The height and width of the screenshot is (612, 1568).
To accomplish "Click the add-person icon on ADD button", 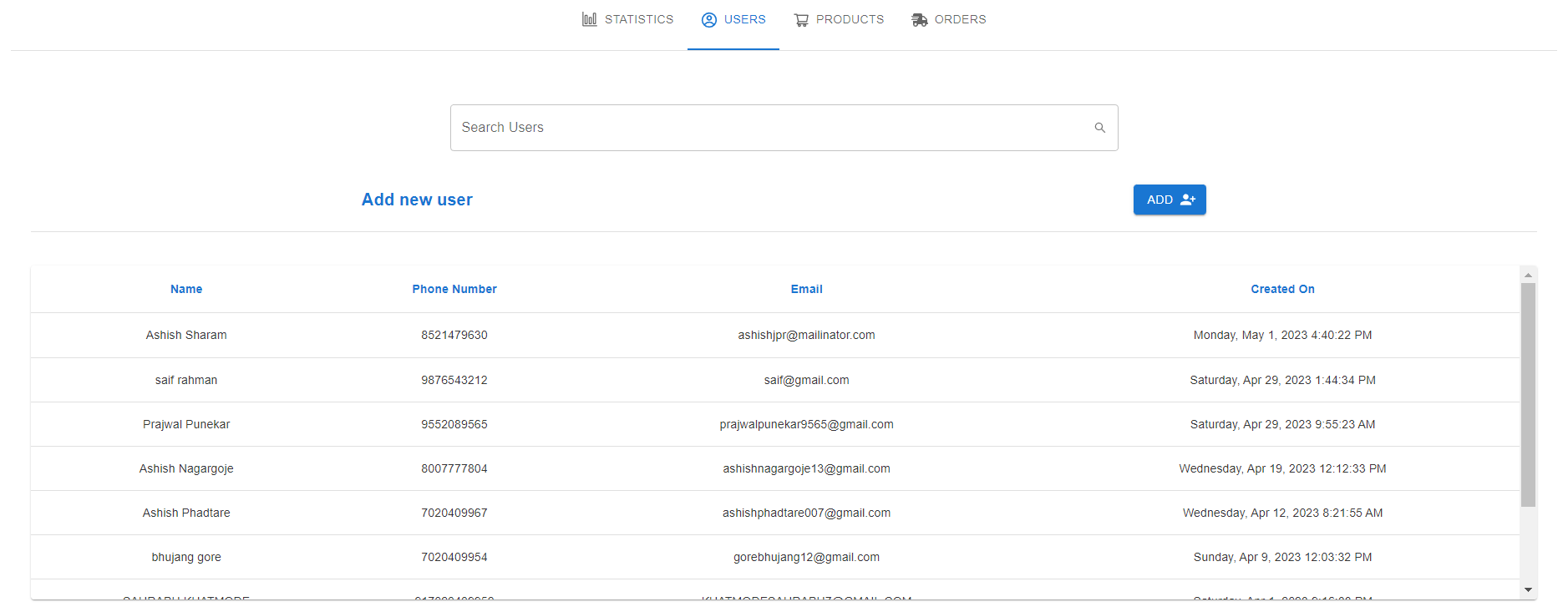I will point(1188,200).
